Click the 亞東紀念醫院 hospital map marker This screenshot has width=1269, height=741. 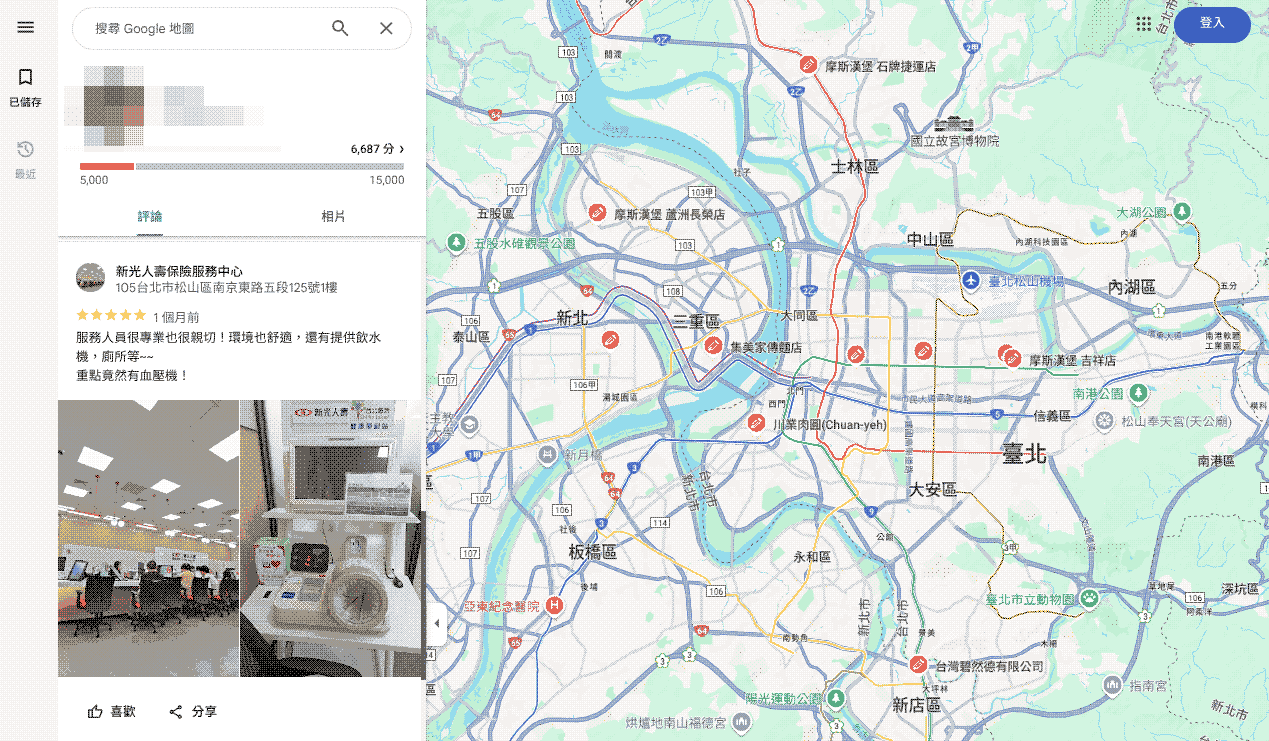[x=553, y=606]
